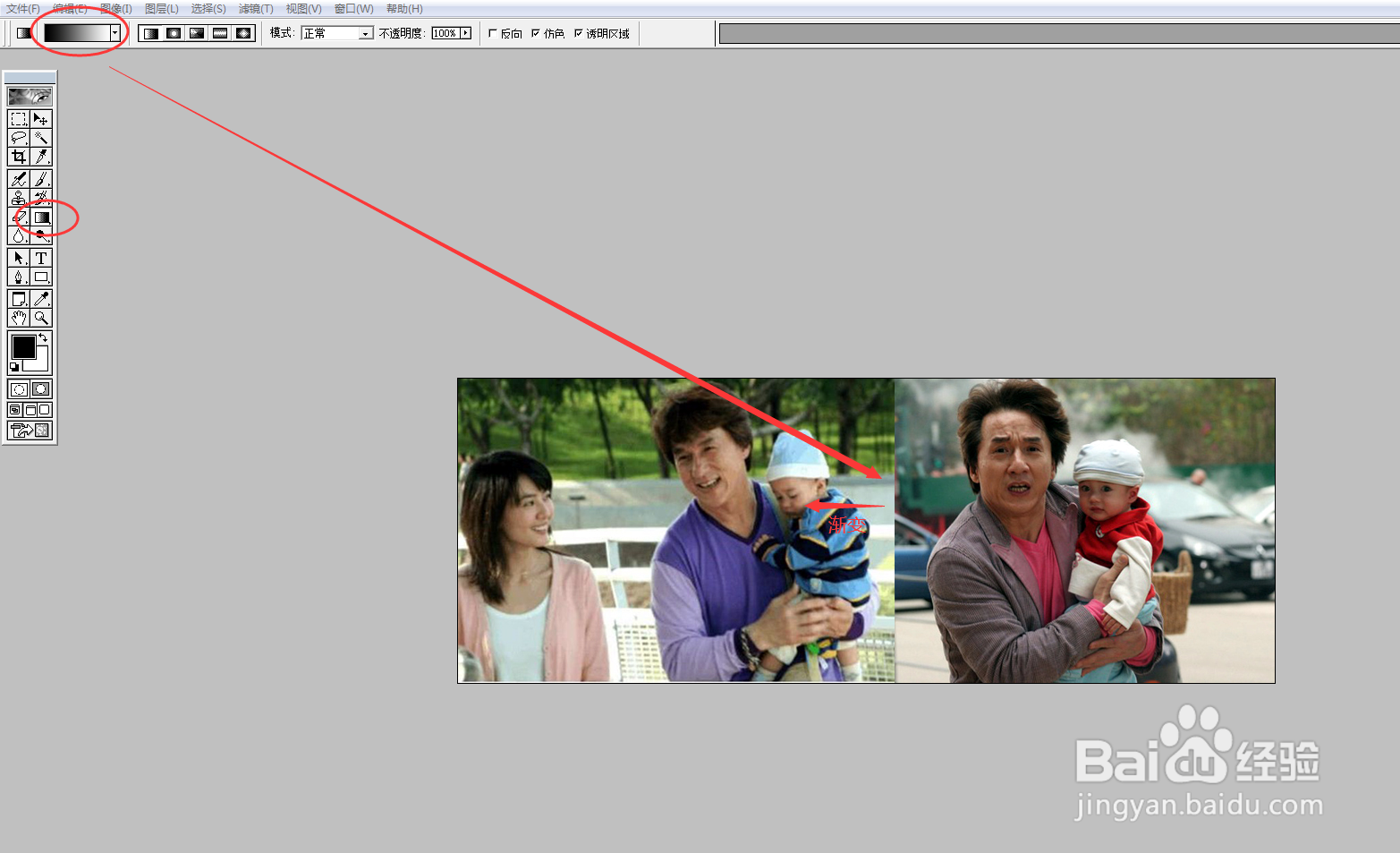This screenshot has height=853, width=1400.
Task: Click the Adobe Online eye image
Action: click(x=30, y=96)
